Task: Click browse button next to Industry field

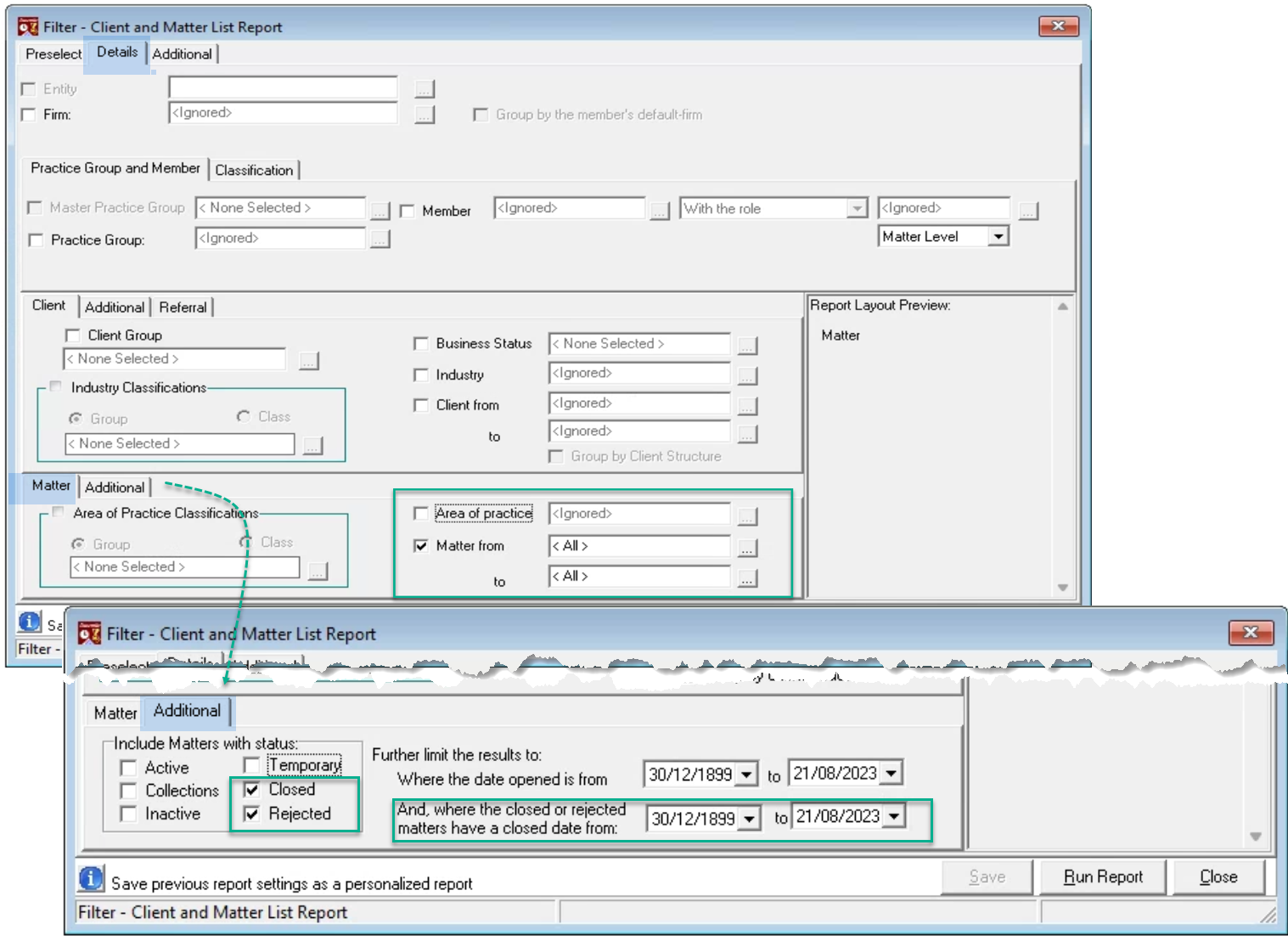Action: pos(747,375)
